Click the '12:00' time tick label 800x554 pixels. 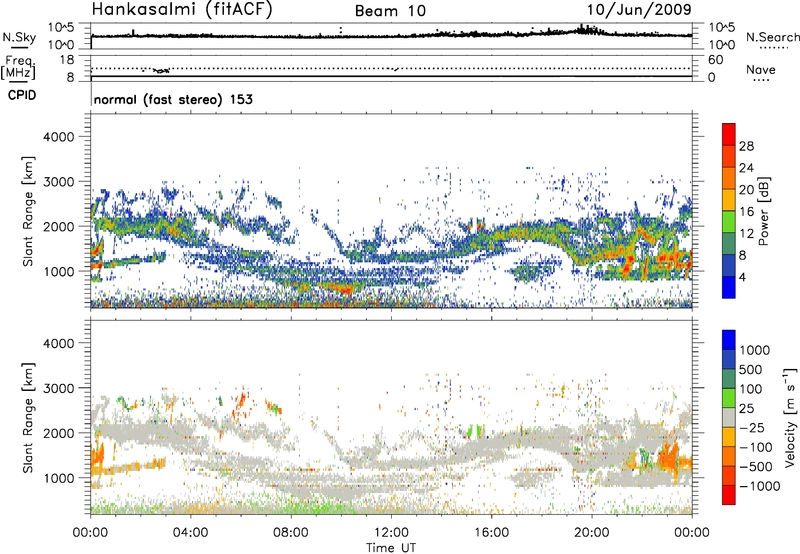[391, 533]
